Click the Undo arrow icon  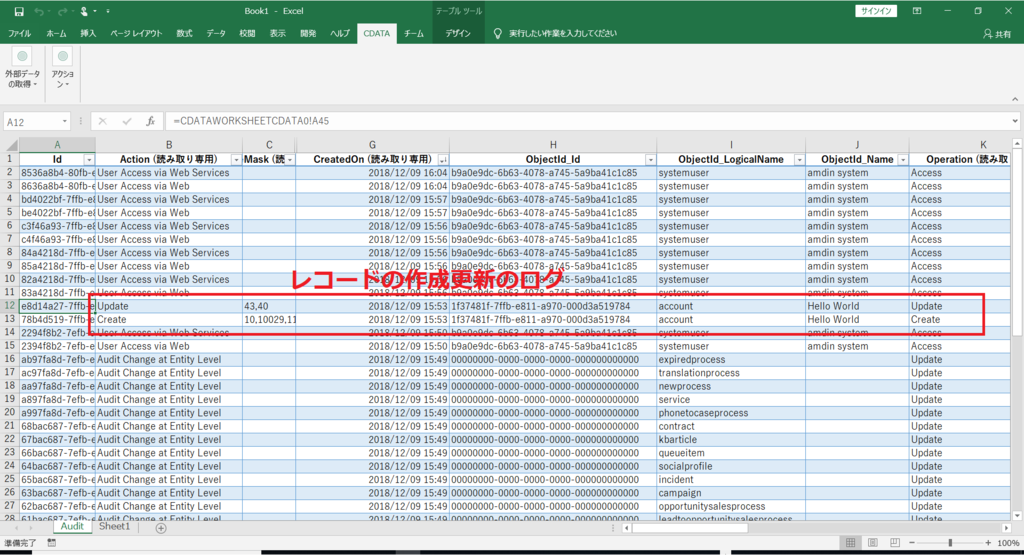pyautogui.click(x=39, y=11)
